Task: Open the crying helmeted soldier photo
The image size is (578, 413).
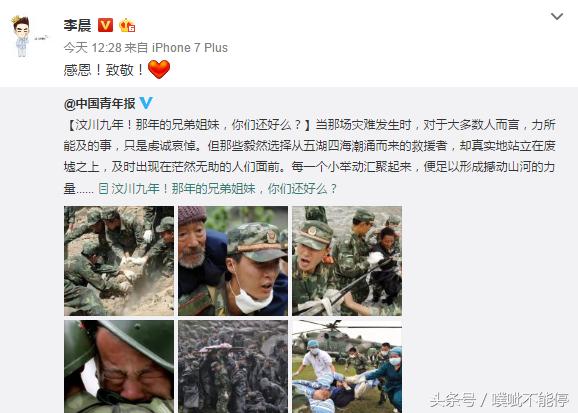Action: [119, 367]
